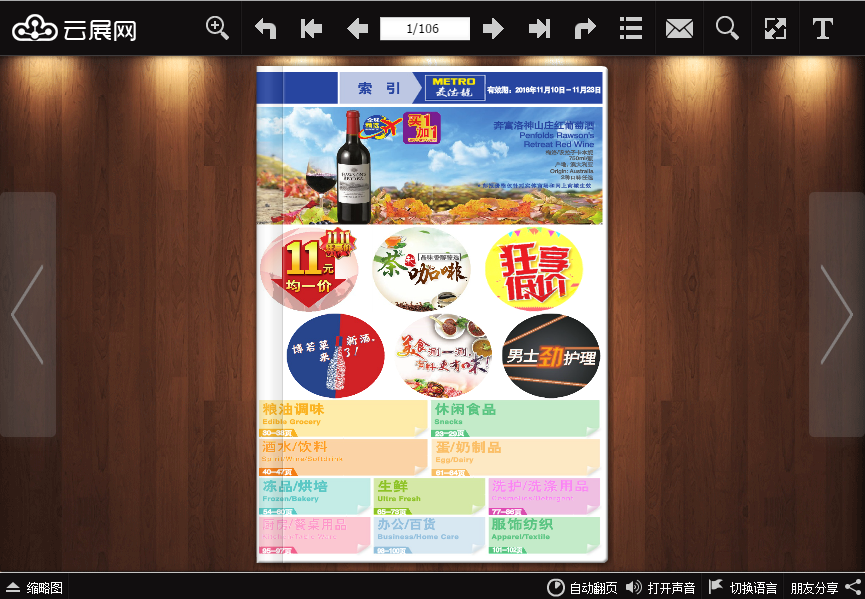Click the Penfolds red wine banner
Image resolution: width=865 pixels, height=599 pixels.
tap(430, 165)
